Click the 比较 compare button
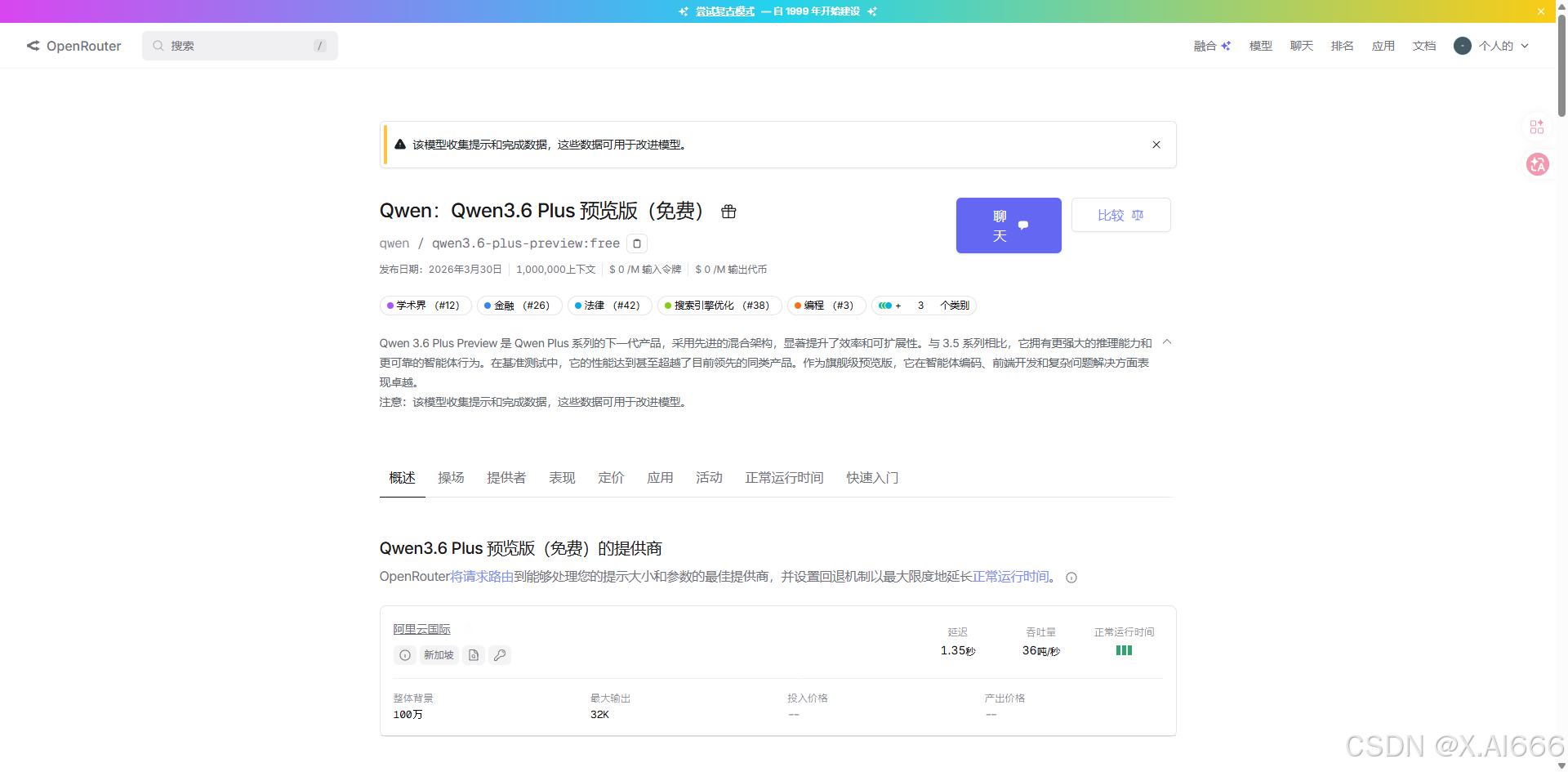This screenshot has width=1568, height=772. pyautogui.click(x=1120, y=215)
